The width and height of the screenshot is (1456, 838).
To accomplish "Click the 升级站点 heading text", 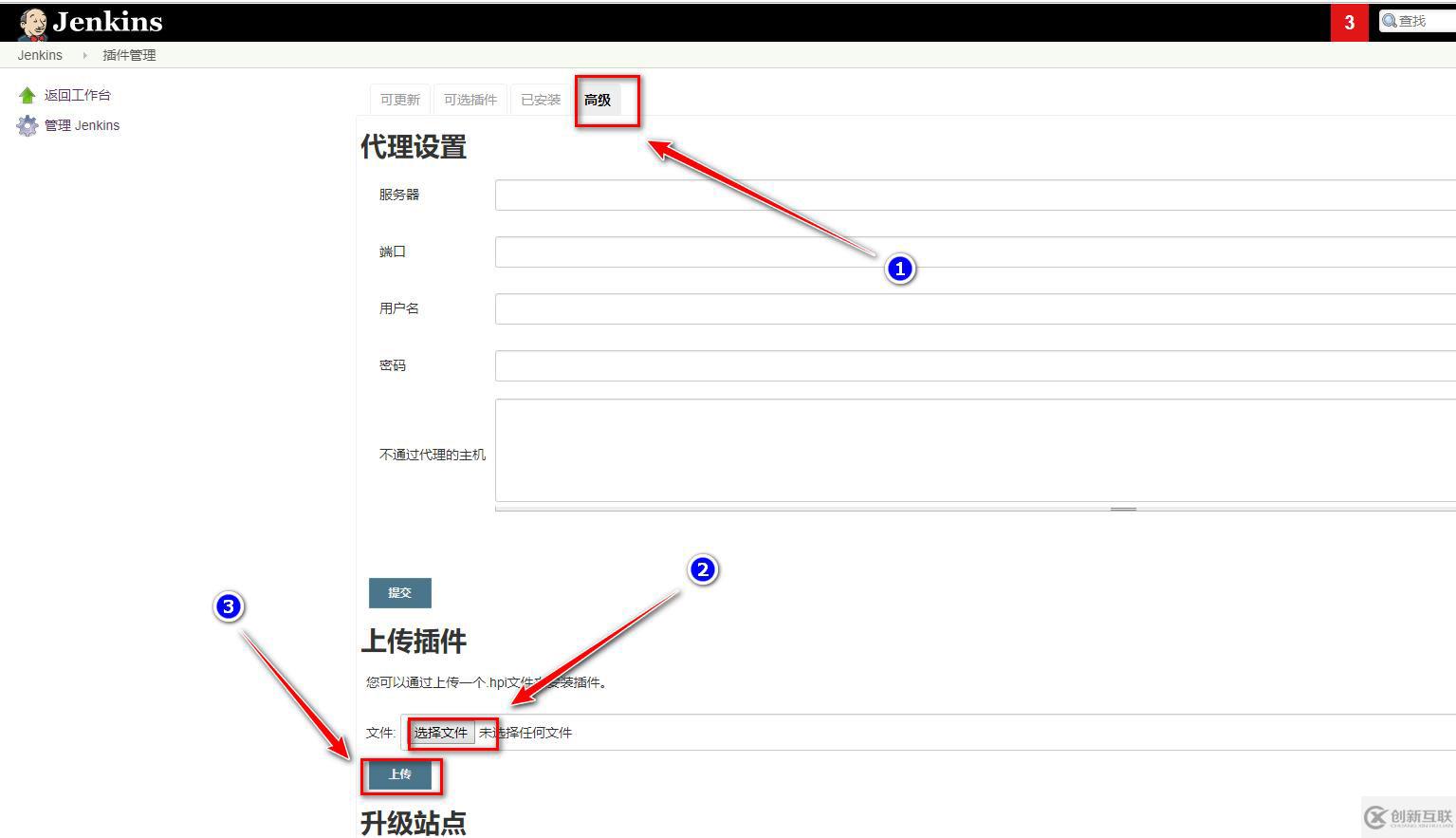I will pyautogui.click(x=414, y=822).
